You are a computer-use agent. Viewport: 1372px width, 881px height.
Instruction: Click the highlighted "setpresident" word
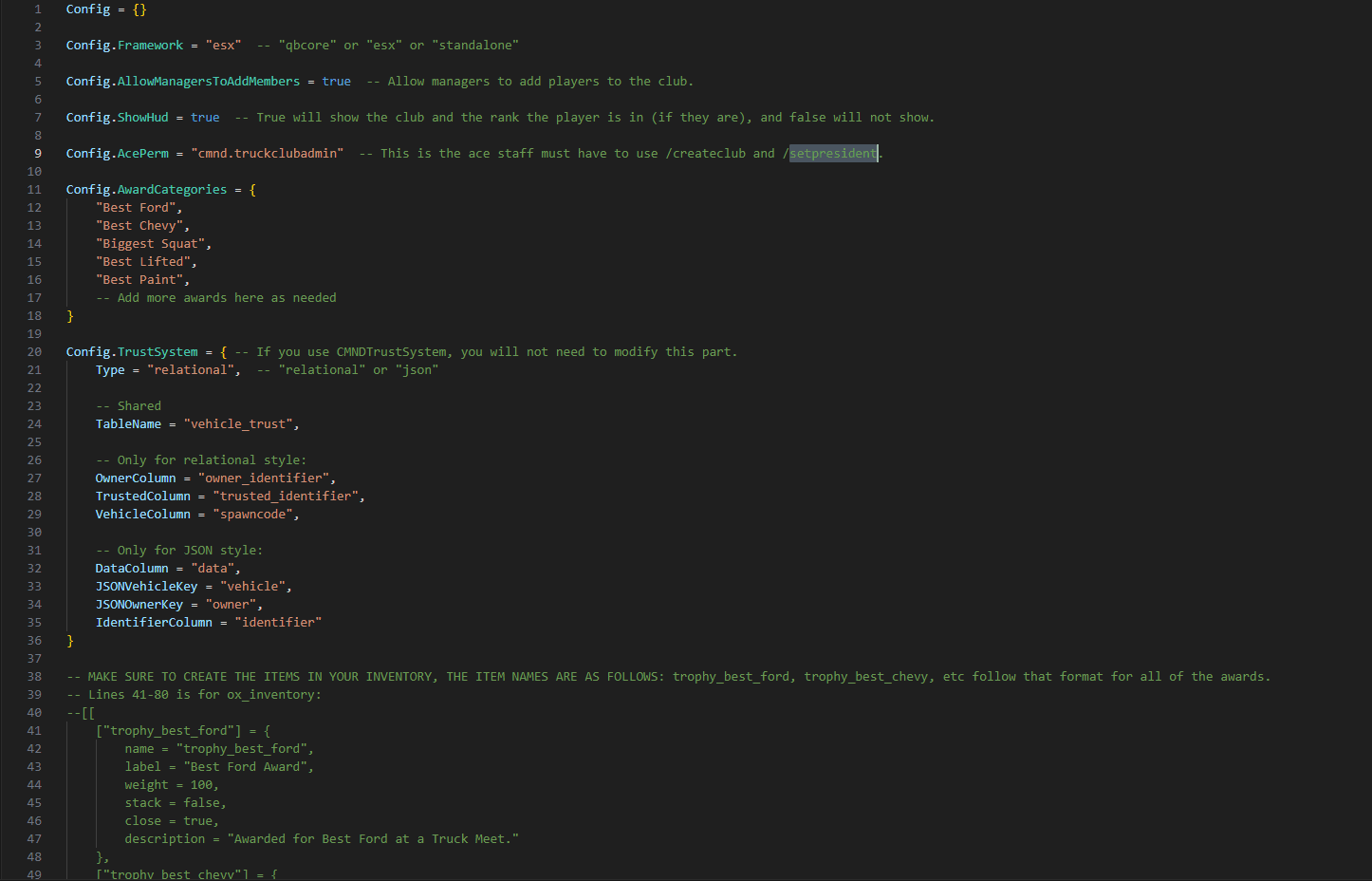coord(833,154)
